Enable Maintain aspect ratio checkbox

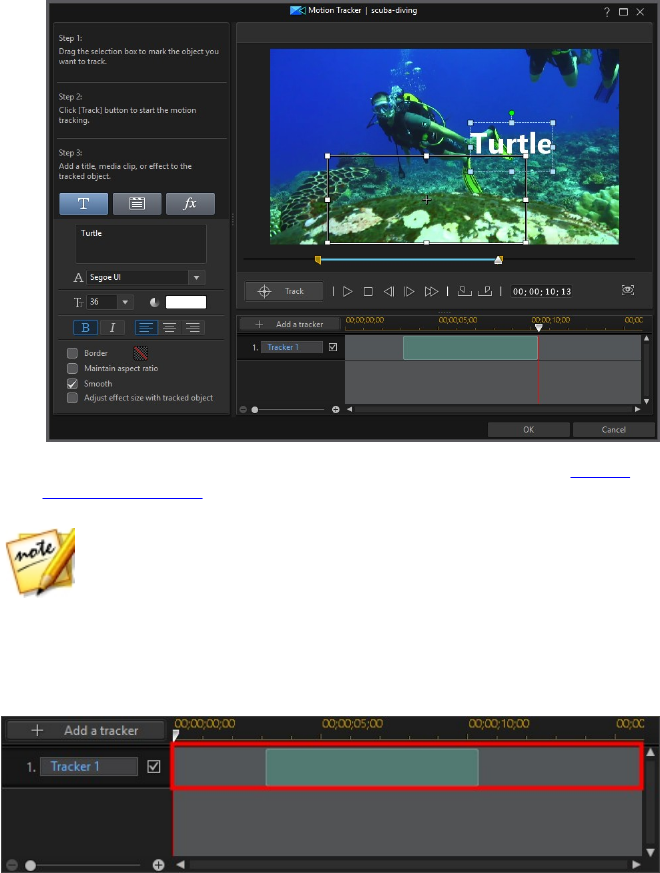click(x=72, y=368)
